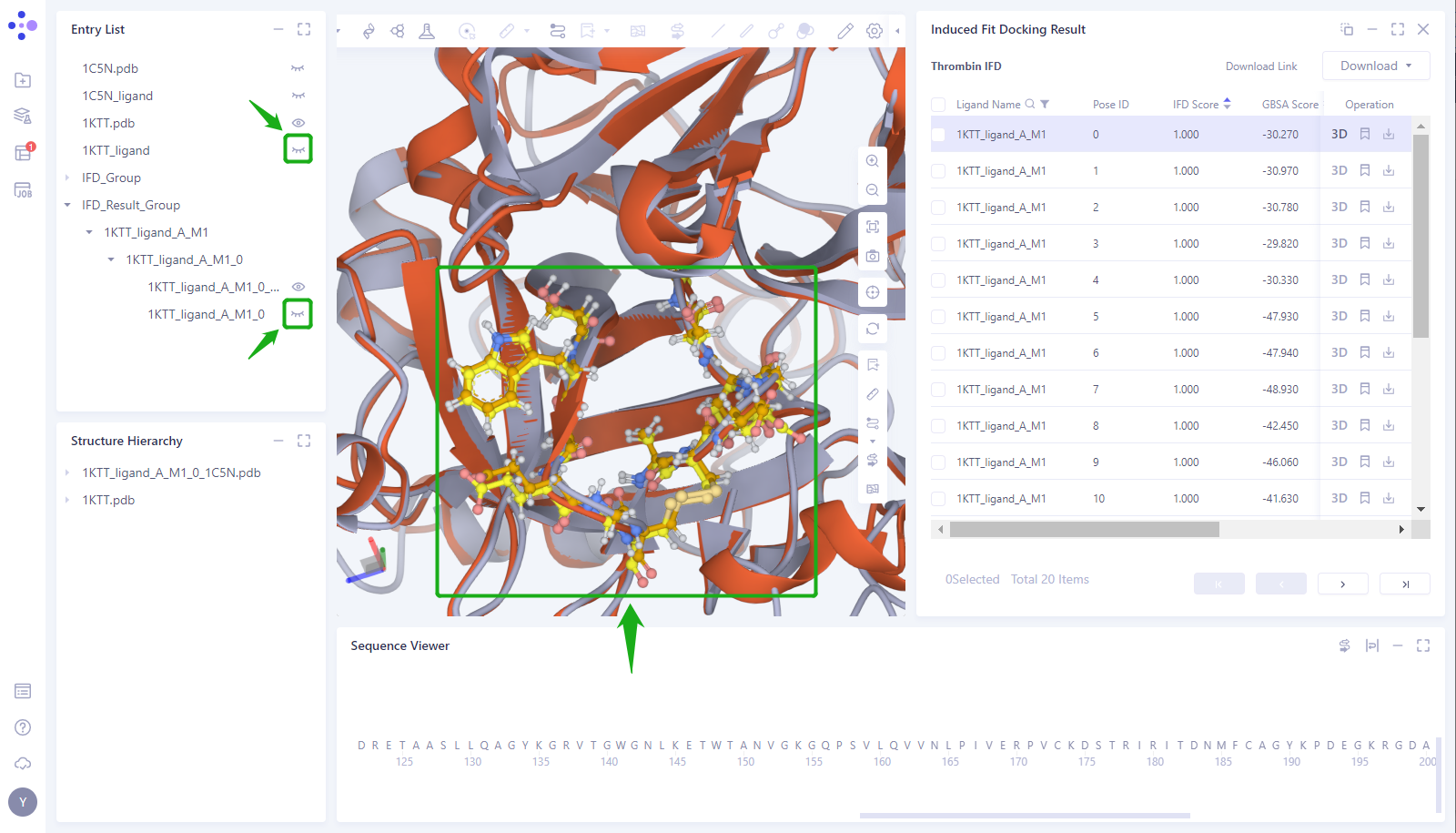Open viewer settings with the gear icon

[x=874, y=30]
